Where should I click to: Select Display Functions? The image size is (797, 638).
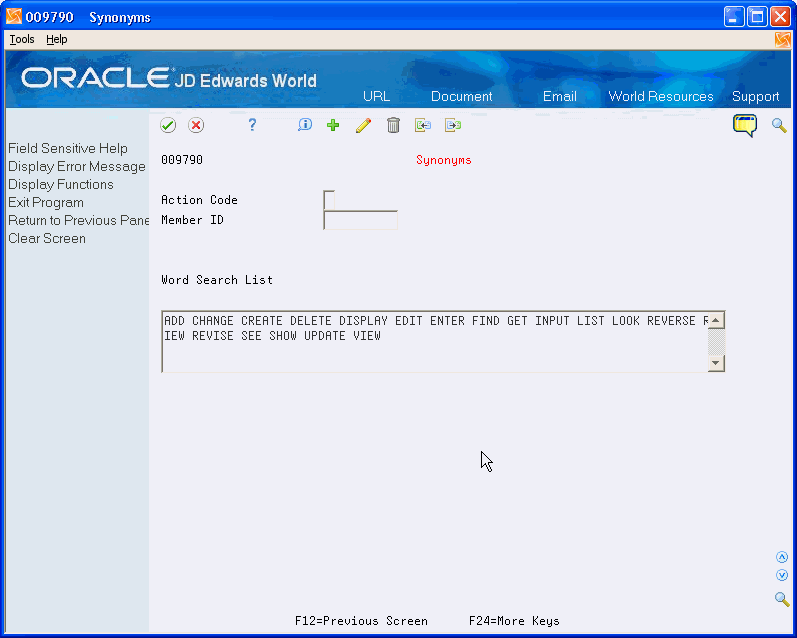coord(60,185)
